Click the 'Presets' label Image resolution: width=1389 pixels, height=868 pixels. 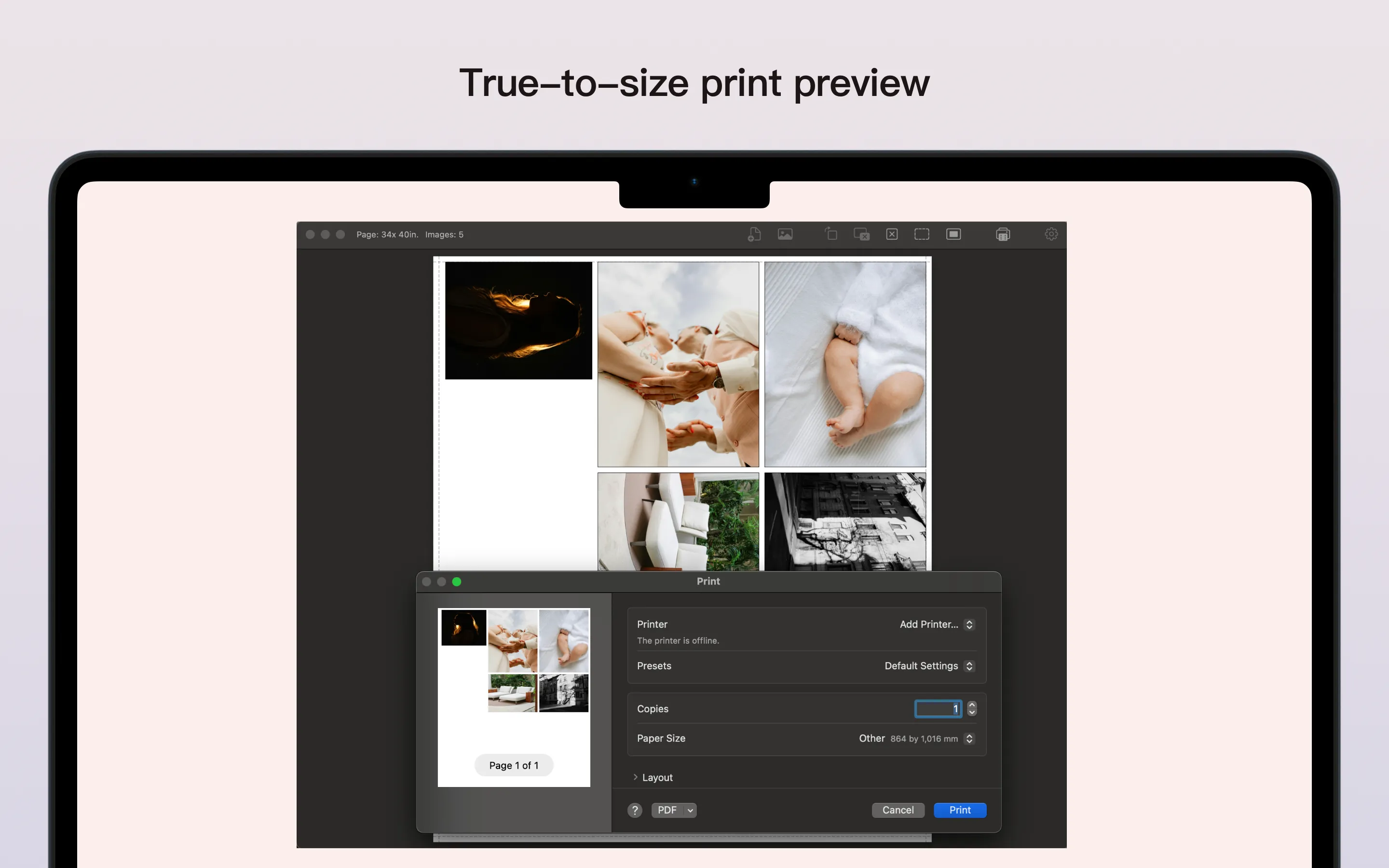click(654, 666)
